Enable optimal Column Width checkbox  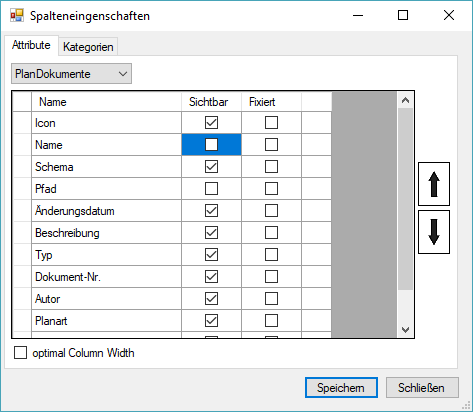20,353
